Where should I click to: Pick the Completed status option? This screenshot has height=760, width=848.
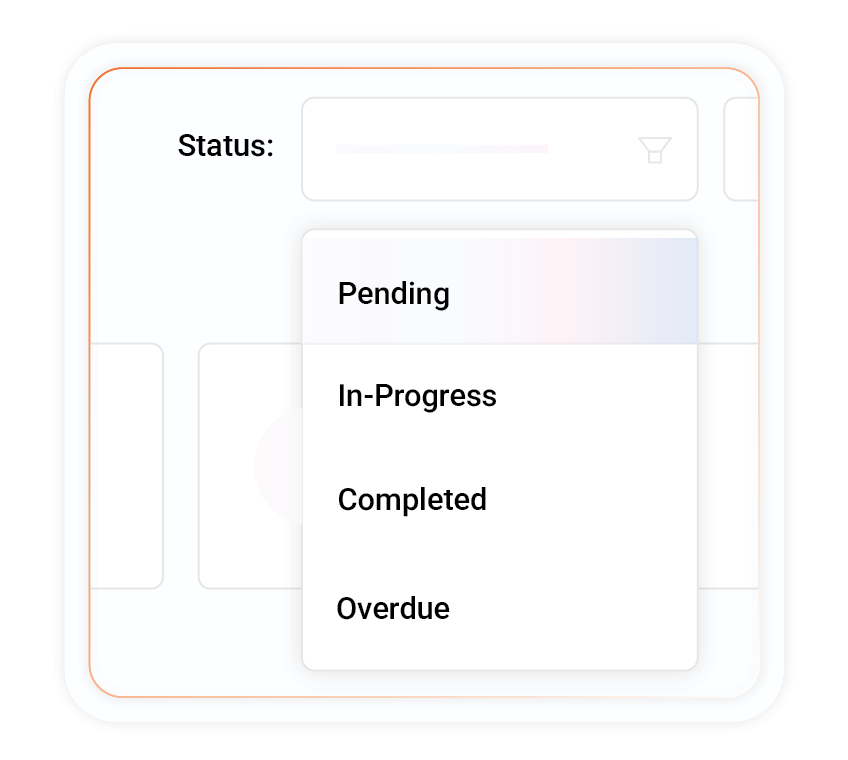click(412, 499)
